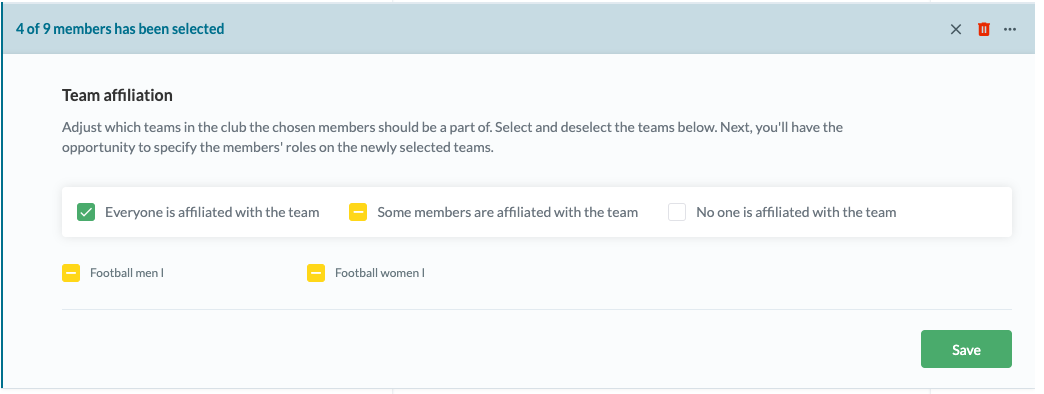The height and width of the screenshot is (394, 1044).
Task: Click the empty middle of the blue header bar
Action: (586, 29)
